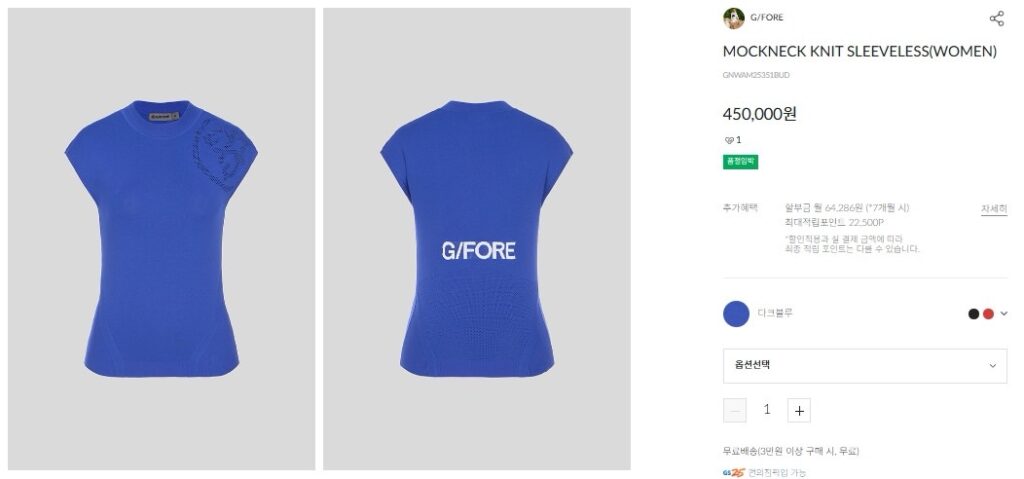Click the MOCKNECK KNIT SLEEVELESS product title

[x=859, y=52]
